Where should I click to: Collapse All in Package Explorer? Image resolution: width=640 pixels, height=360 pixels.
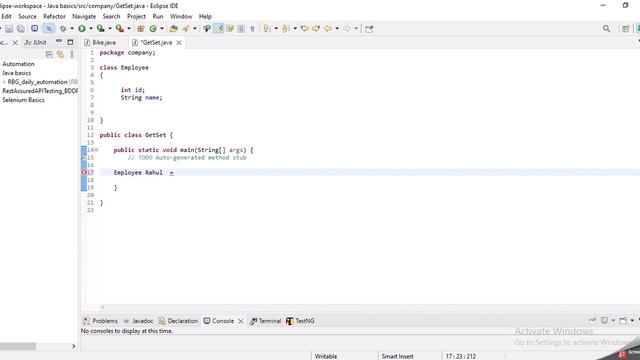49,54
